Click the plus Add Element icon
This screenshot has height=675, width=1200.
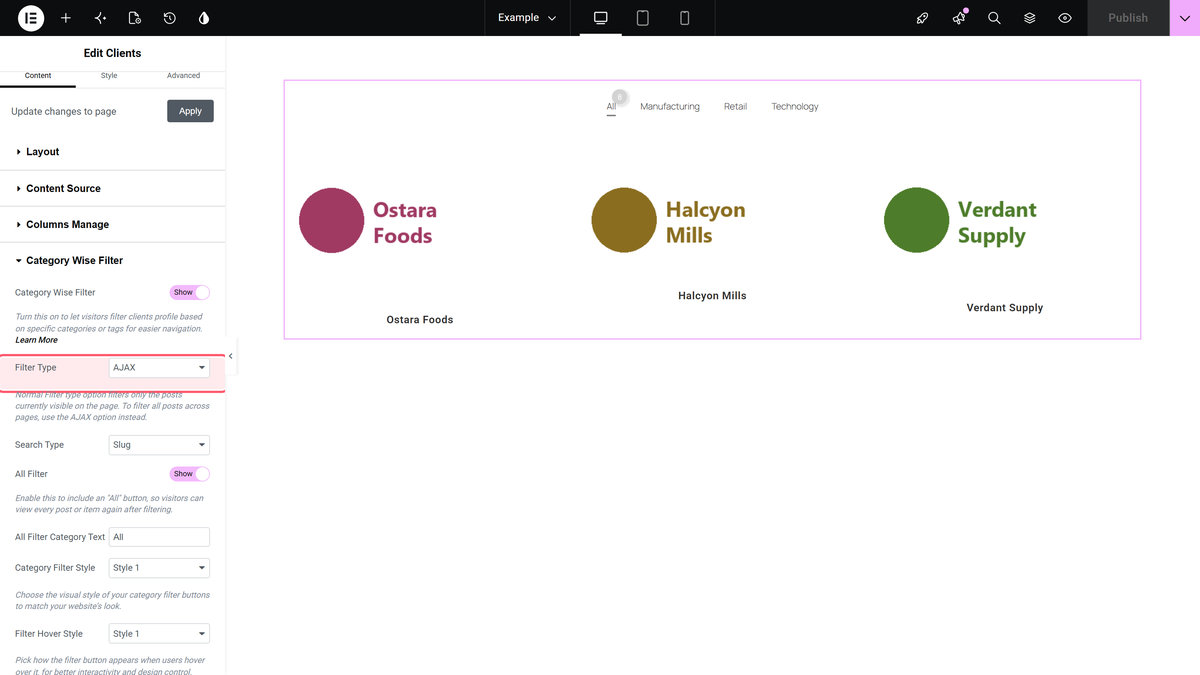[66, 18]
